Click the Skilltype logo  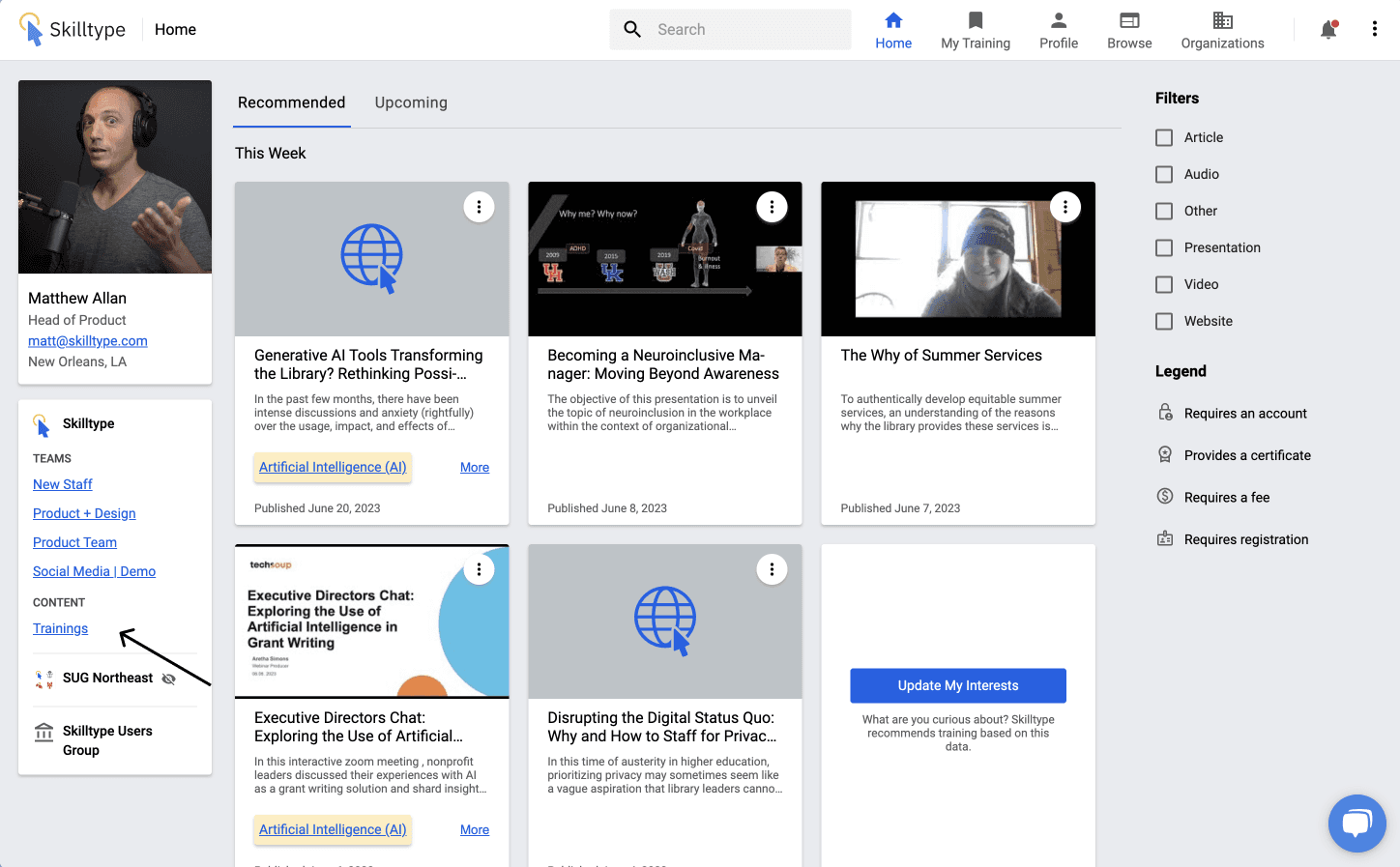[73, 30]
